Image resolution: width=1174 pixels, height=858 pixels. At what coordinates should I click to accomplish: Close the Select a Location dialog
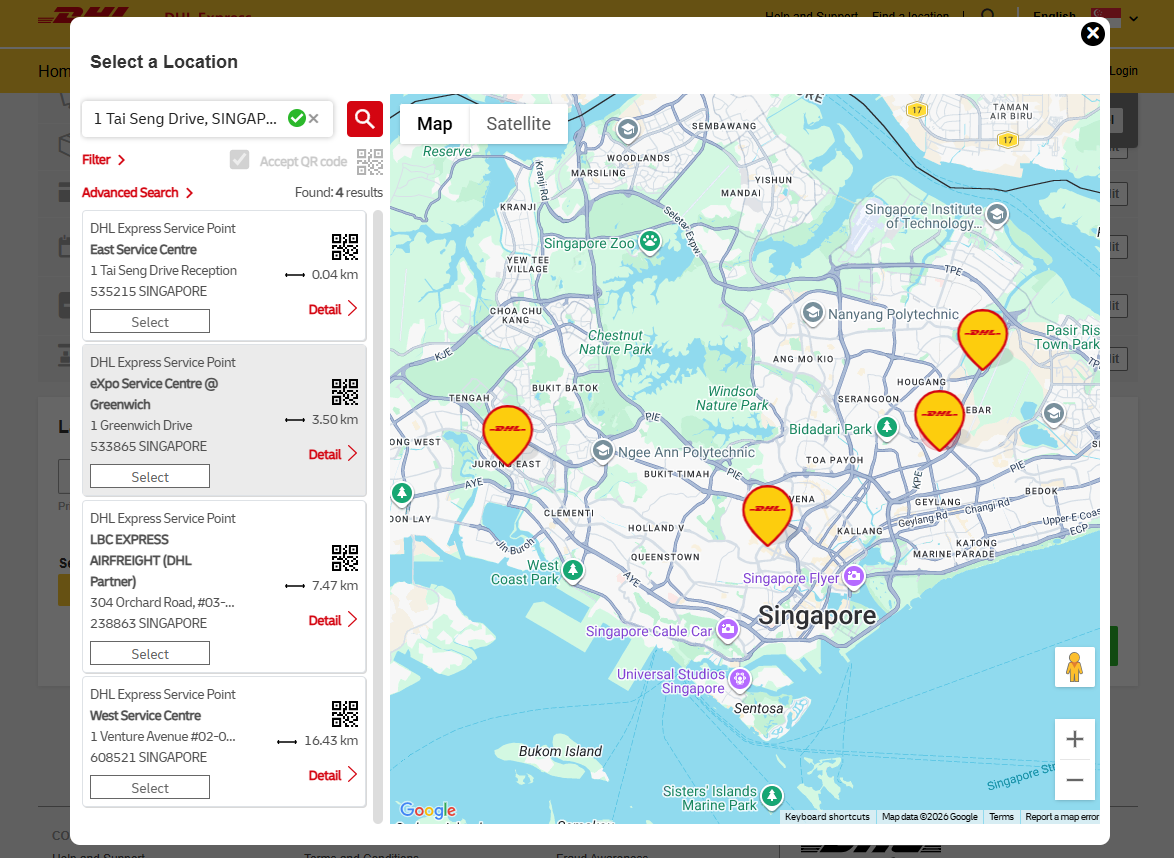(x=1092, y=34)
